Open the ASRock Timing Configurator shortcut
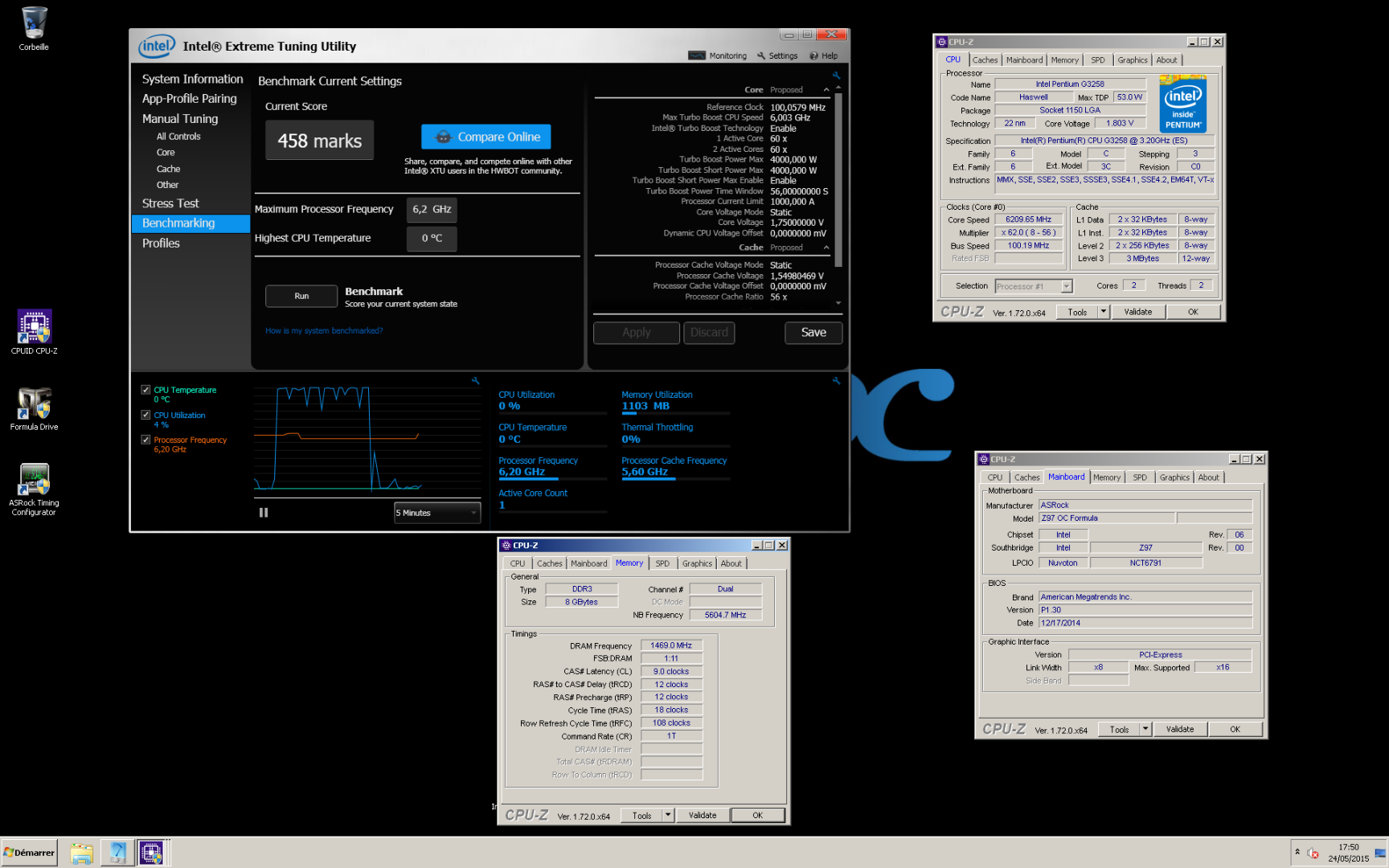1389x868 pixels. click(x=34, y=489)
